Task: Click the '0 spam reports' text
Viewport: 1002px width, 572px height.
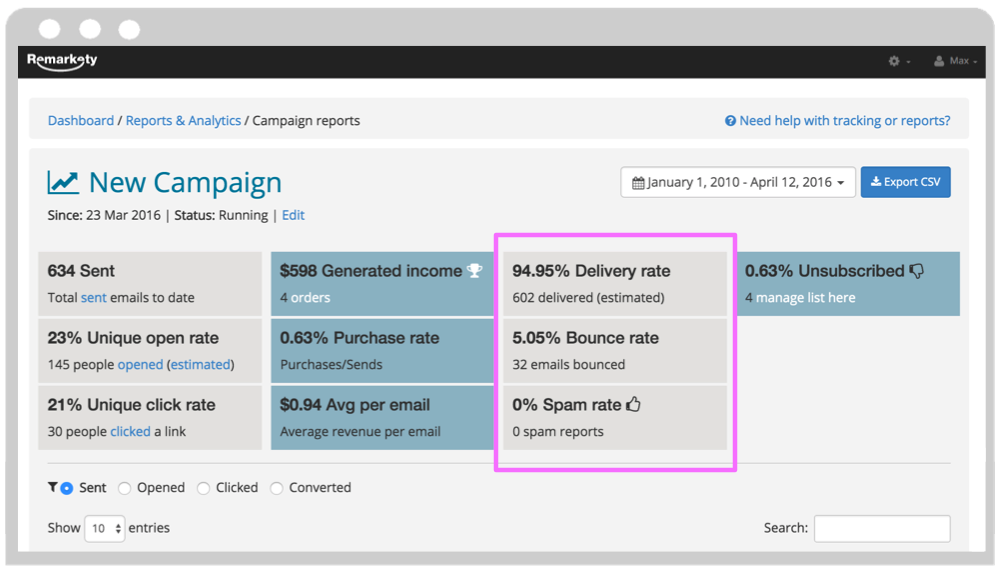Action: coord(558,431)
